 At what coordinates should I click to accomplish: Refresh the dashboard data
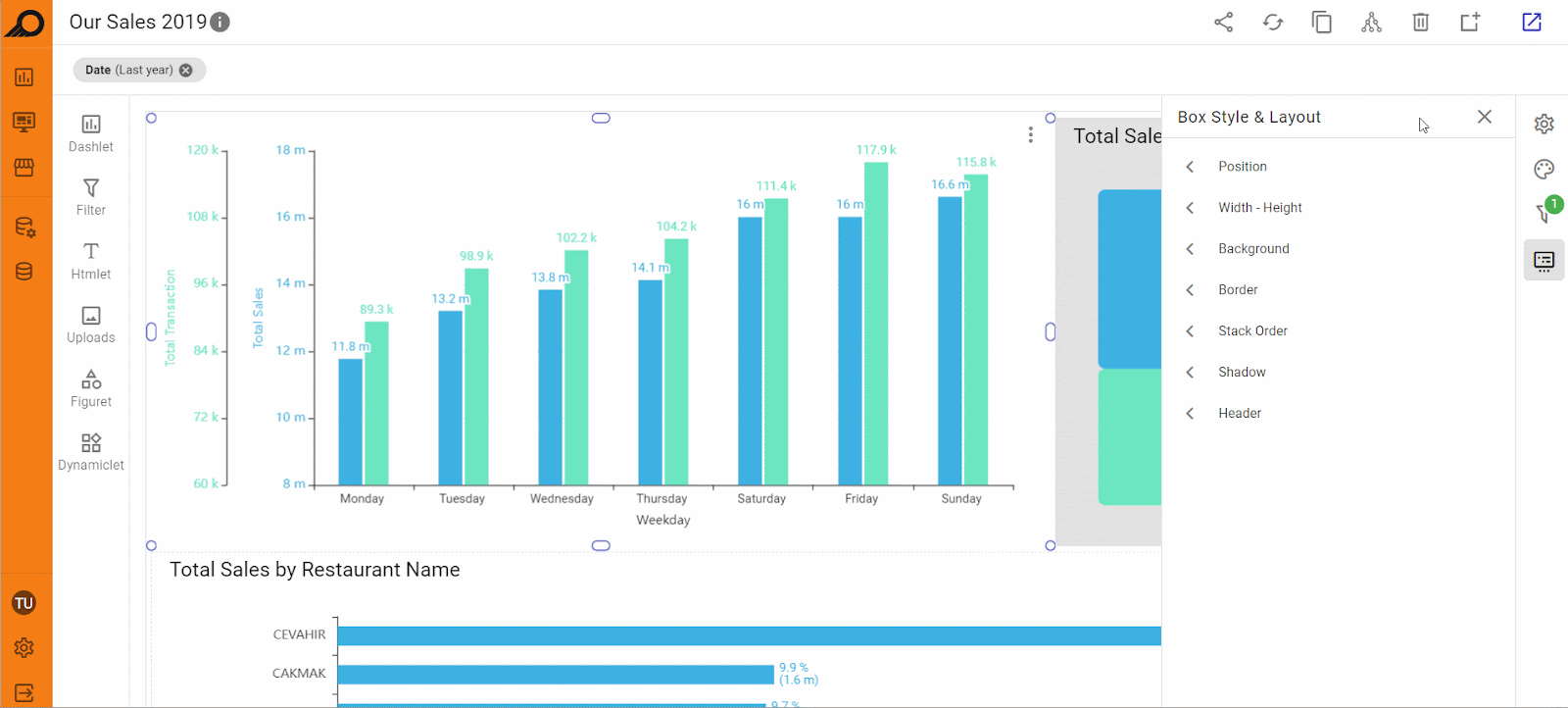[1273, 22]
